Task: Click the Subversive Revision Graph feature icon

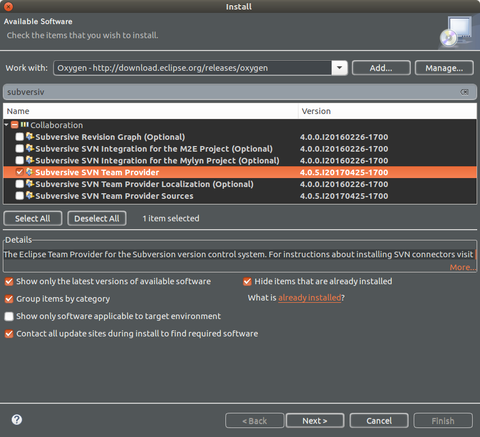Action: [30, 136]
